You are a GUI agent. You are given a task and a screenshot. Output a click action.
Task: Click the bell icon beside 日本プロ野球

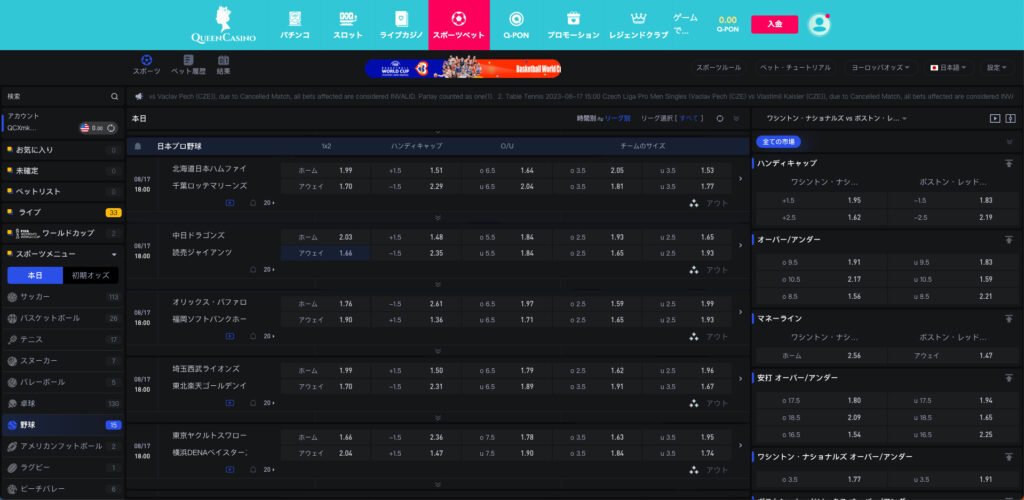138,146
